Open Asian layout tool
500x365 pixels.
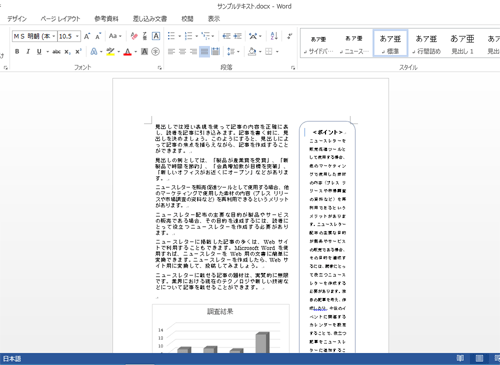pos(253,36)
